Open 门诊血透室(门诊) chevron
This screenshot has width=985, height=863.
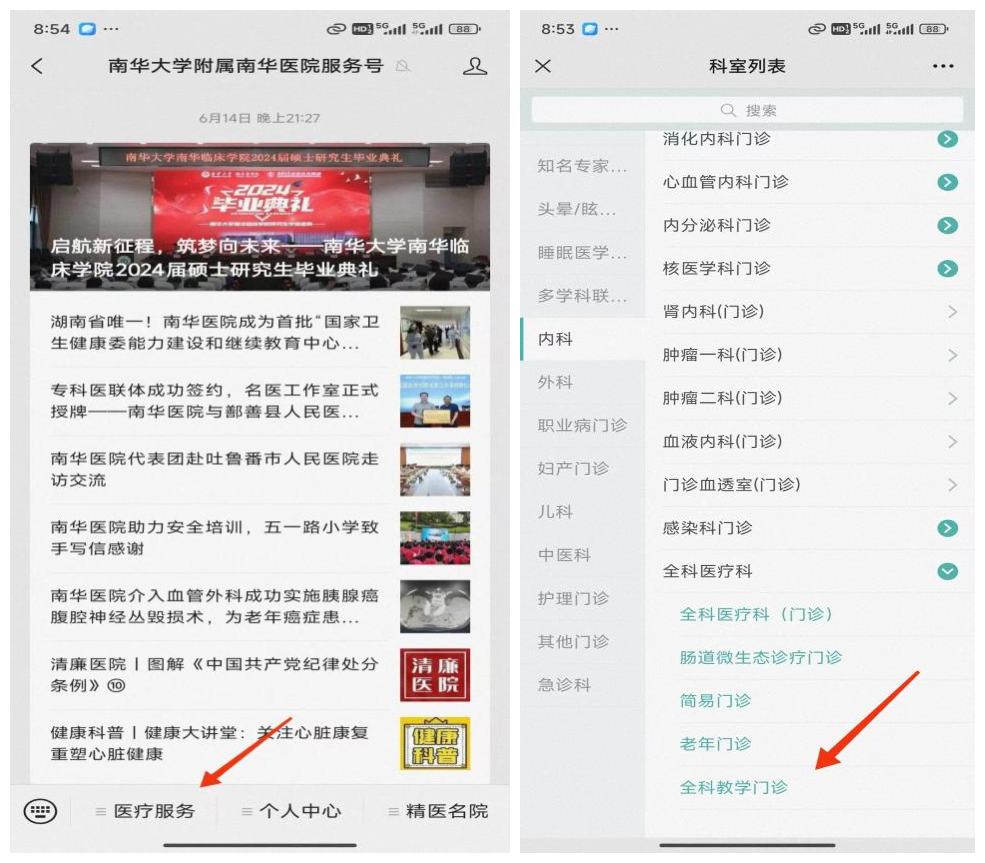point(952,485)
